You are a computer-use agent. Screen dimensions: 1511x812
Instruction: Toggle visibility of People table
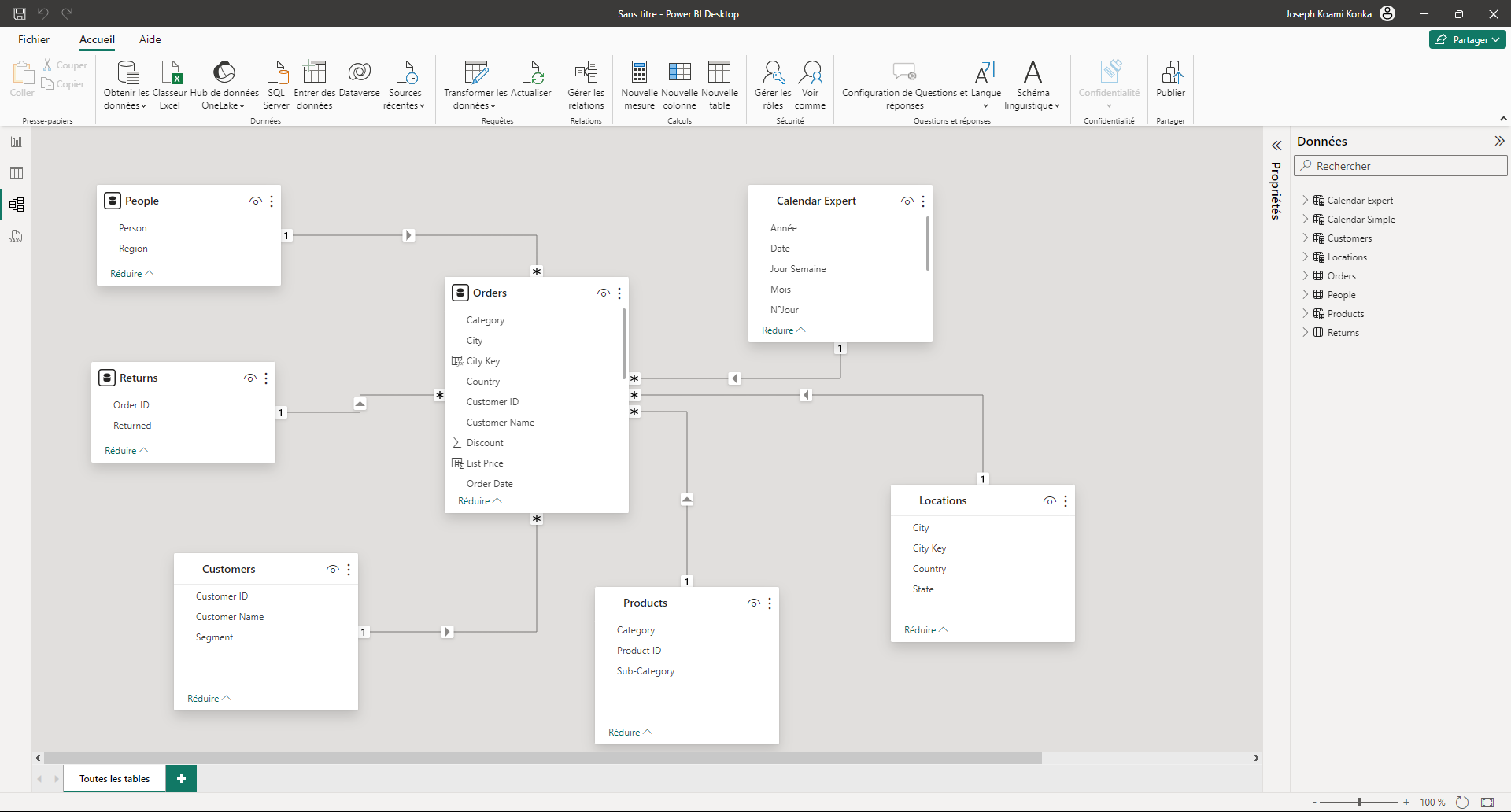pyautogui.click(x=256, y=201)
